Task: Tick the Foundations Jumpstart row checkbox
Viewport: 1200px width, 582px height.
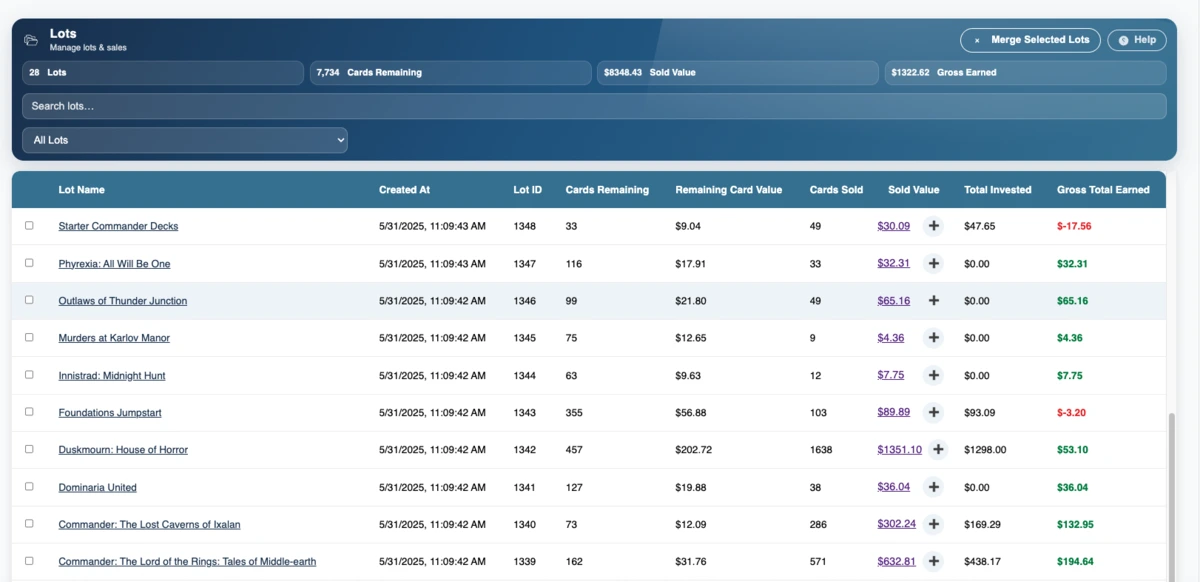Action: click(29, 412)
